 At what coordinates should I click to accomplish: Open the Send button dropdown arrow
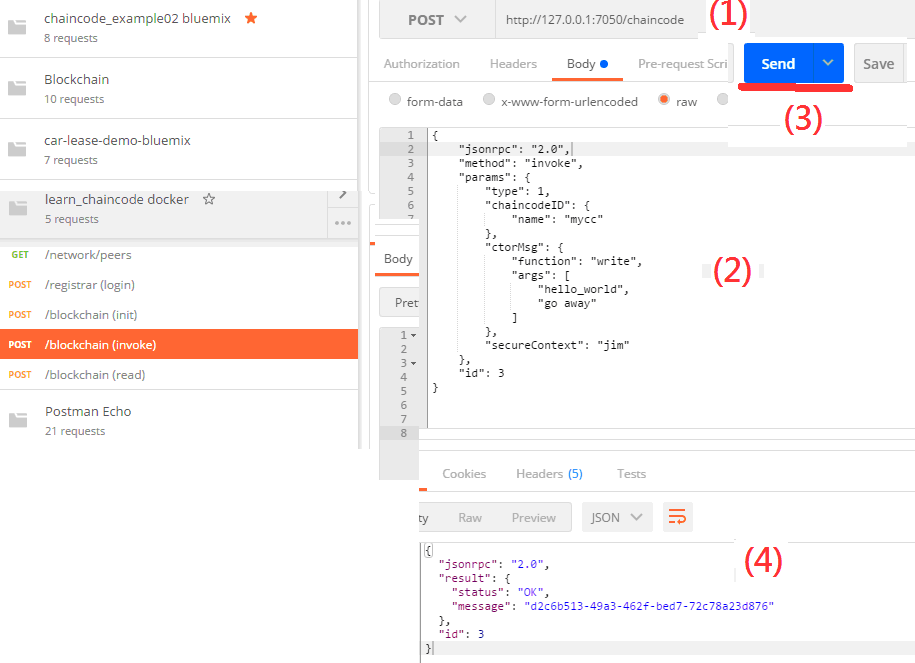(828, 63)
